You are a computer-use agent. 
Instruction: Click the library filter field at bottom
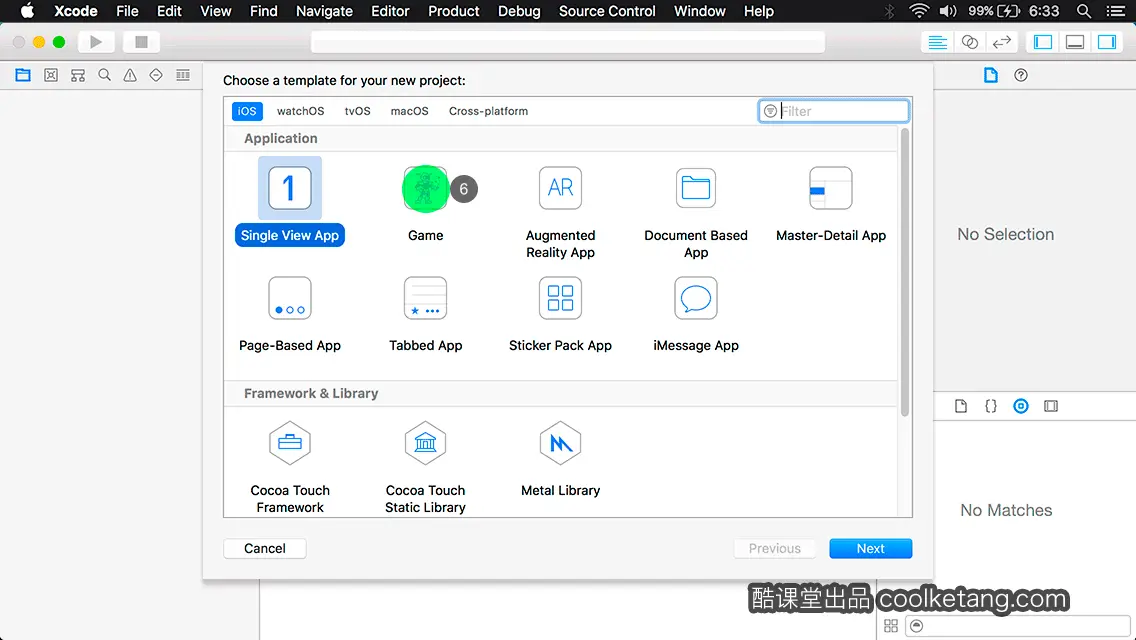(1017, 626)
